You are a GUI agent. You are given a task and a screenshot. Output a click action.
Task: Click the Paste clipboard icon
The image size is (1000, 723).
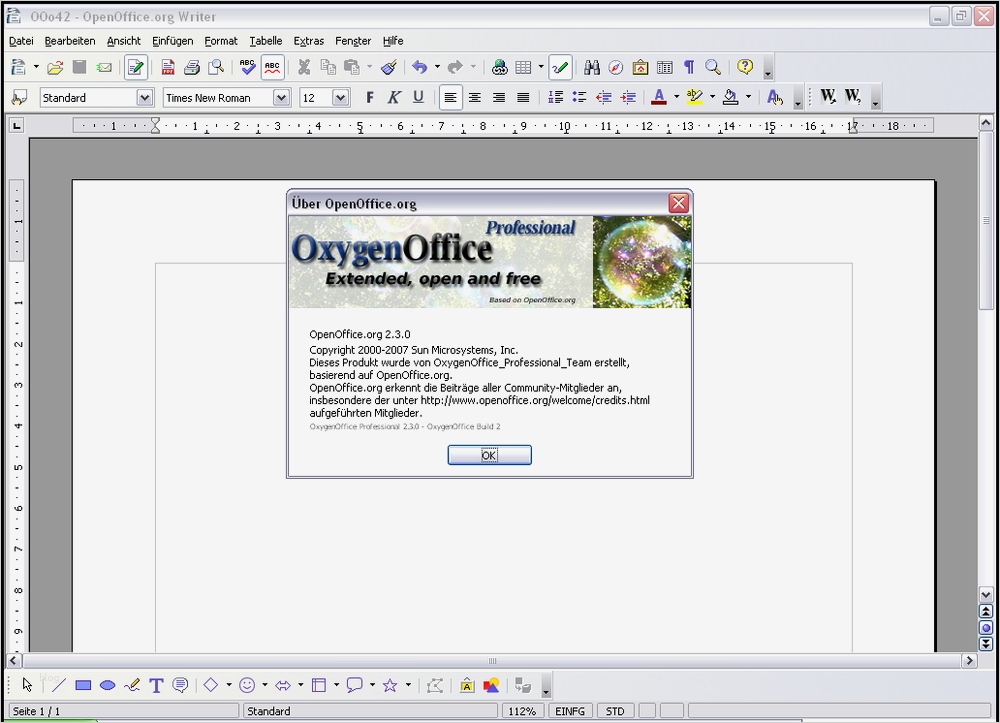point(351,67)
